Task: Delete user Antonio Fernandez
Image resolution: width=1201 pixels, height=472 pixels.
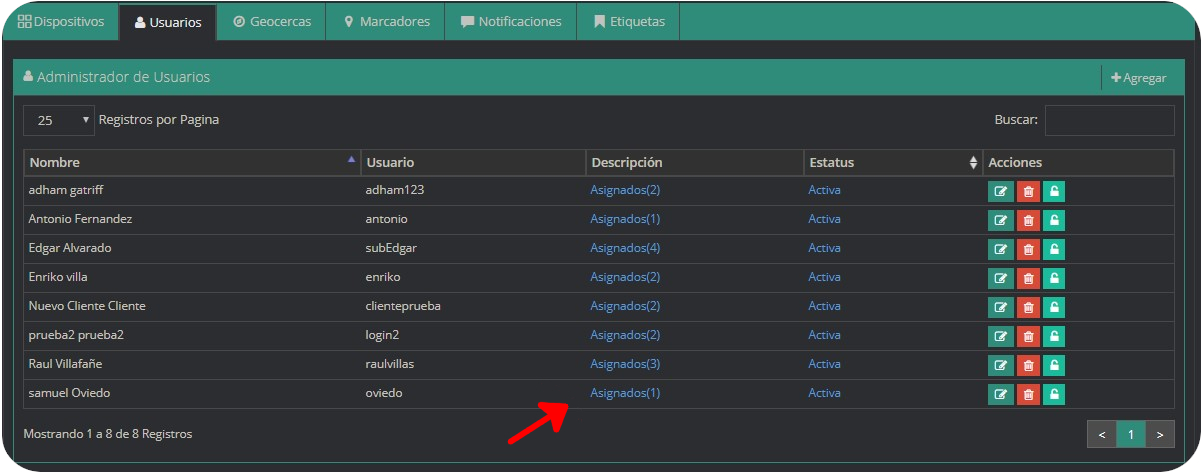Action: (x=1028, y=220)
